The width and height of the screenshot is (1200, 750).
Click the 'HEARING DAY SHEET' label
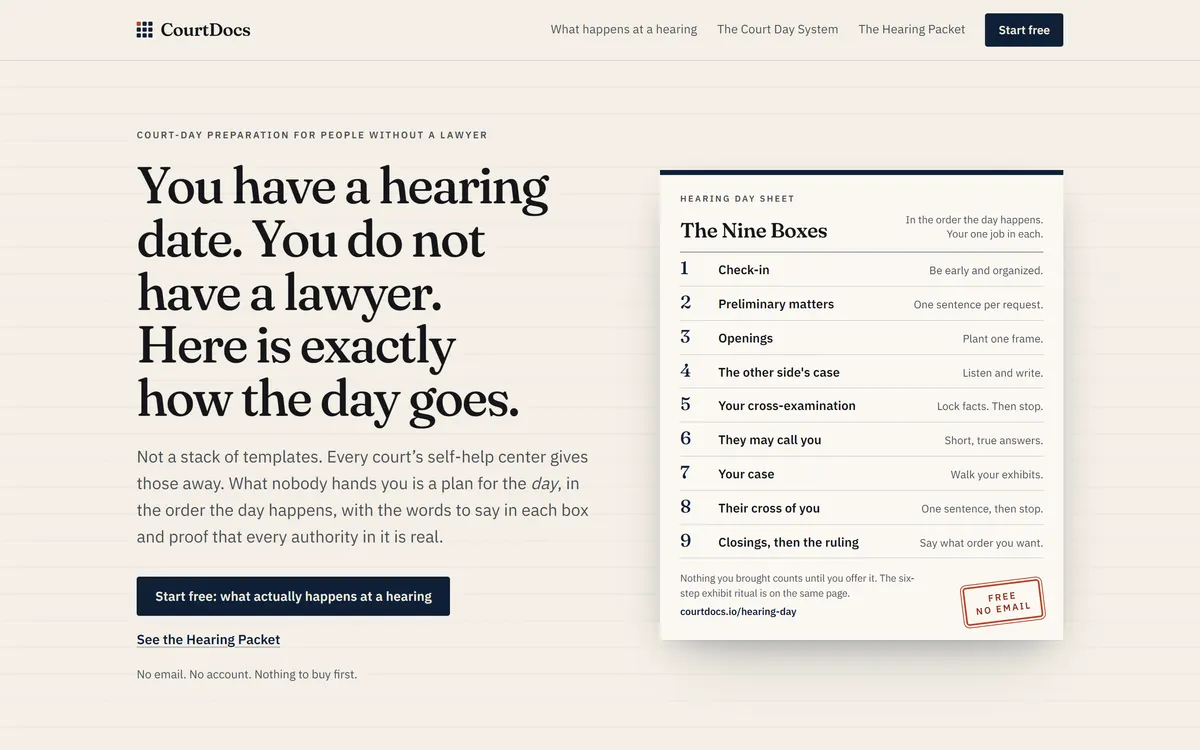click(x=737, y=199)
